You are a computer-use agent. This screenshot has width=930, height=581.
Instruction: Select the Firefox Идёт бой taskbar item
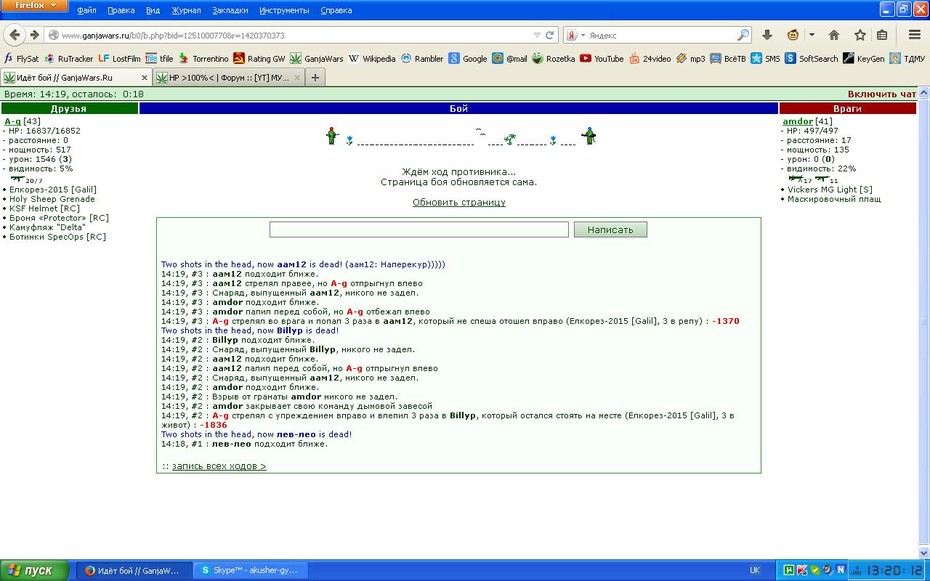pyautogui.click(x=136, y=570)
